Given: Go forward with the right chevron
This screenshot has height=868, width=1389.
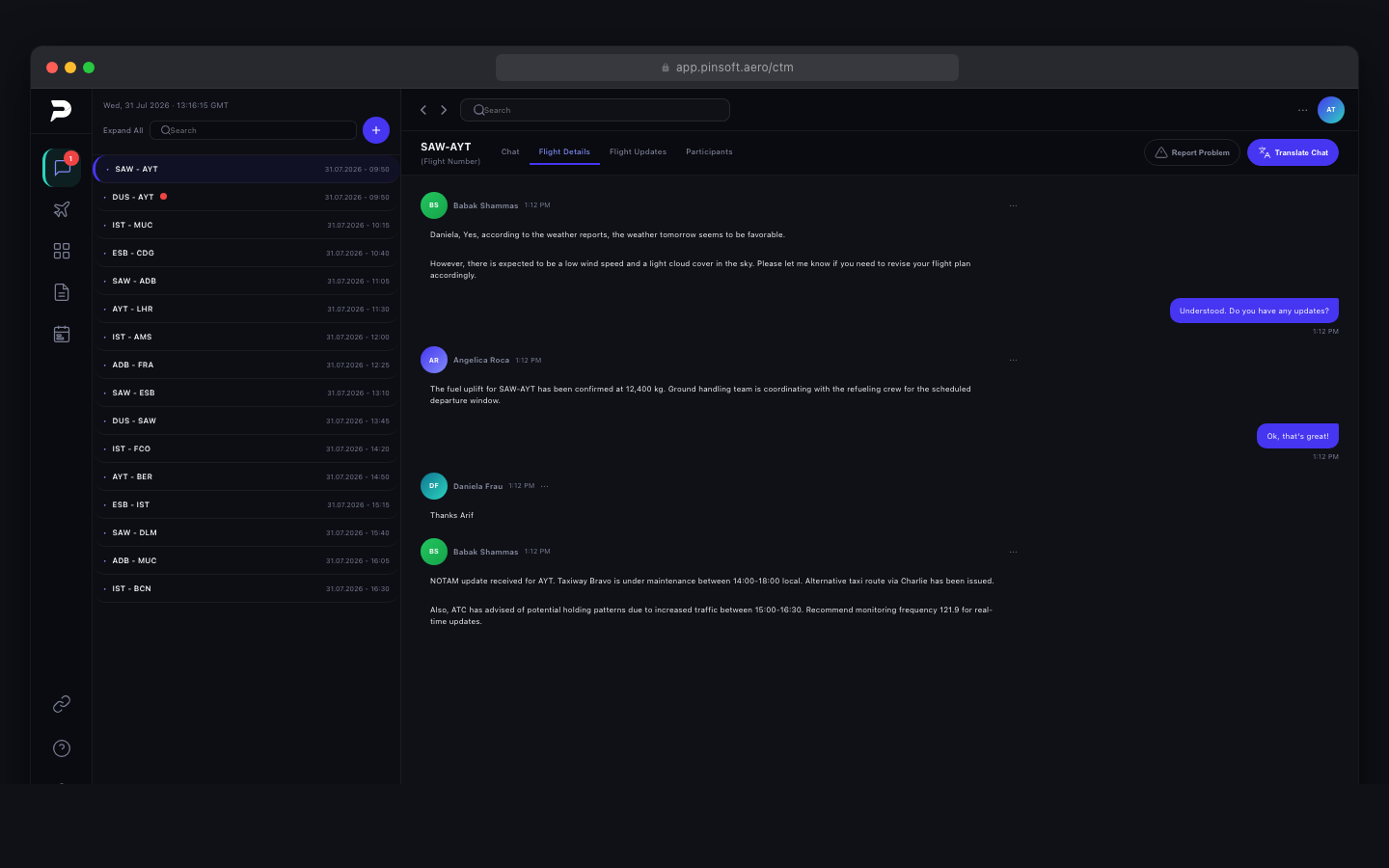Looking at the screenshot, I should [444, 110].
